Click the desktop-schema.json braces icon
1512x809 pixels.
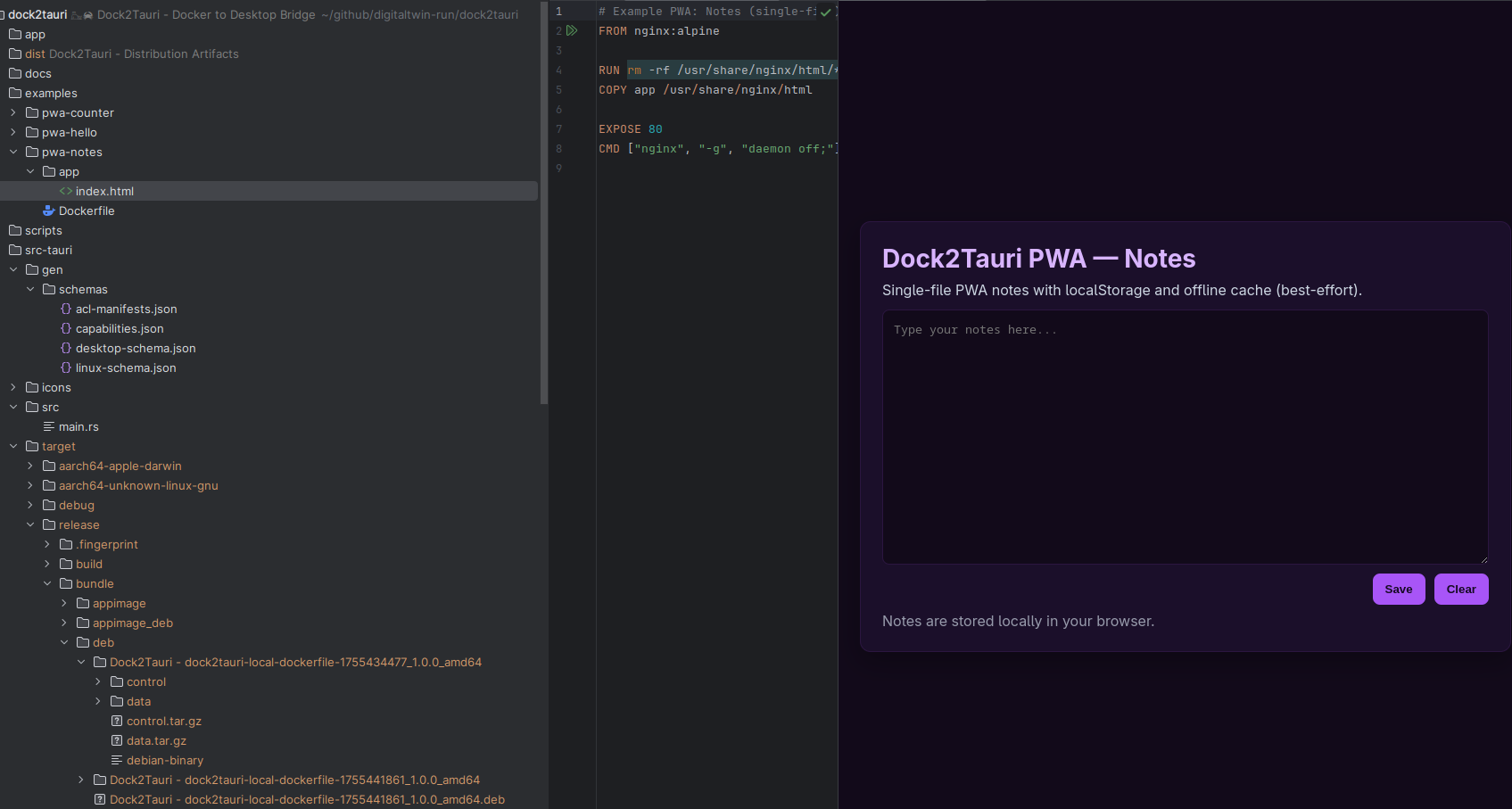[66, 348]
